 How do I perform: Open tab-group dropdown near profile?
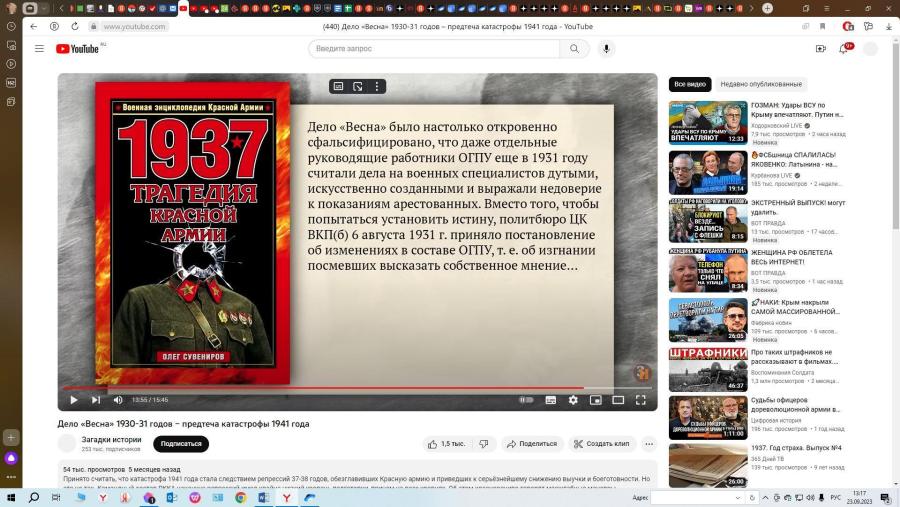tap(44, 8)
